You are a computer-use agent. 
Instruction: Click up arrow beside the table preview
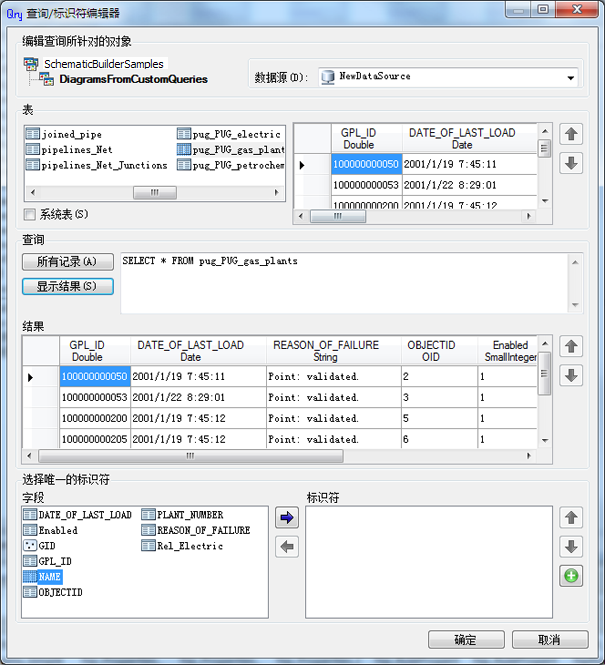pos(571,134)
